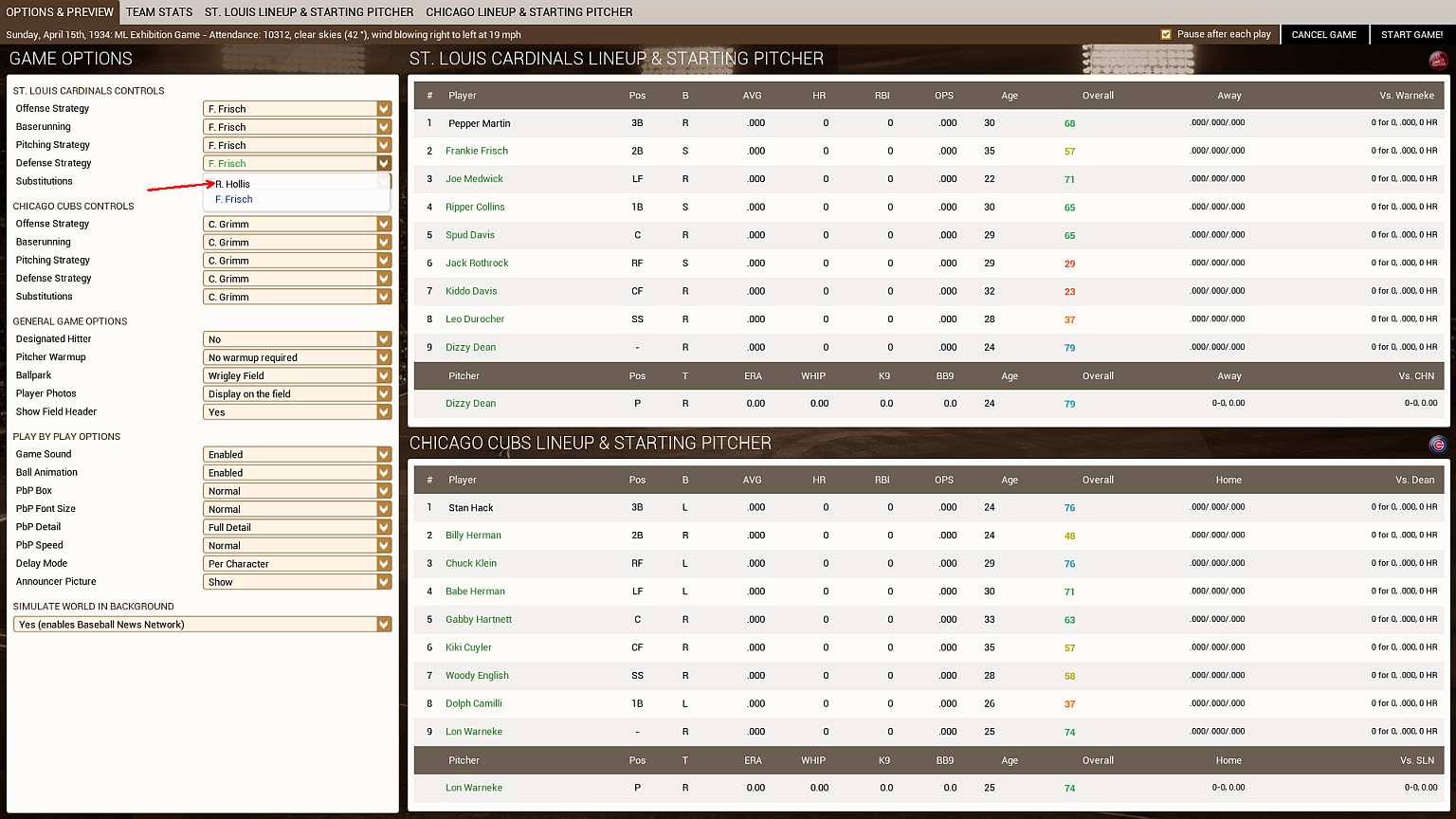This screenshot has height=819, width=1456.
Task: Click Joe Medwick's overall rating 71
Action: [x=1069, y=179]
